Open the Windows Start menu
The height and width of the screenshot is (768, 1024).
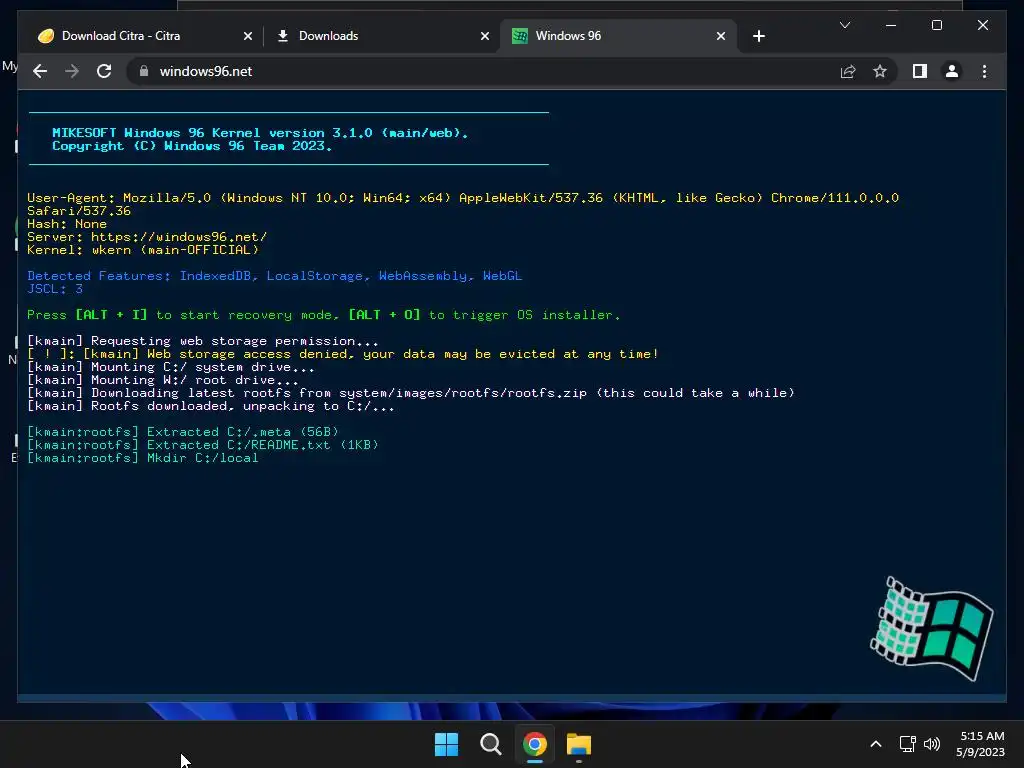[x=447, y=744]
